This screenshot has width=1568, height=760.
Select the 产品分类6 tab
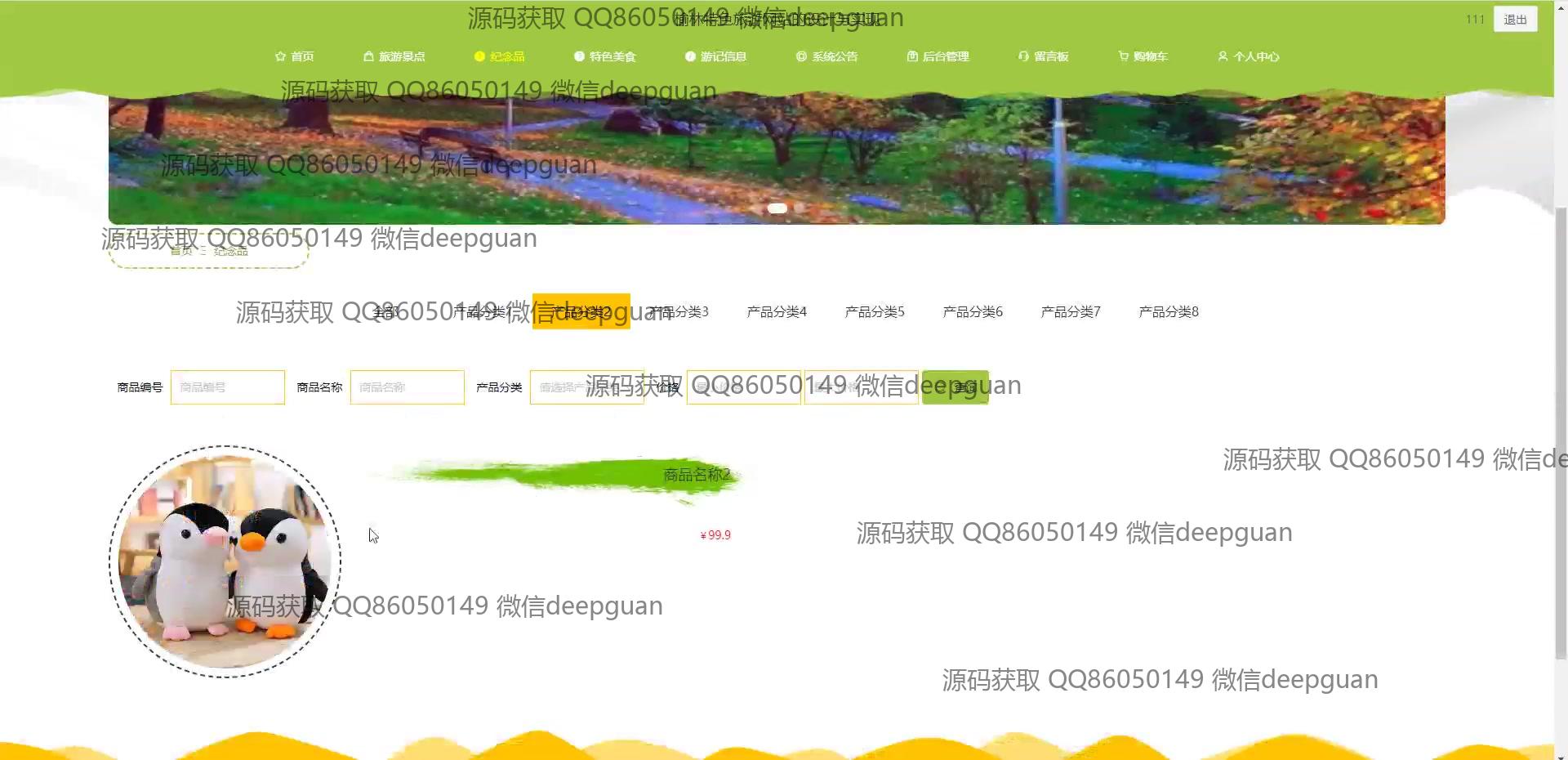(973, 311)
